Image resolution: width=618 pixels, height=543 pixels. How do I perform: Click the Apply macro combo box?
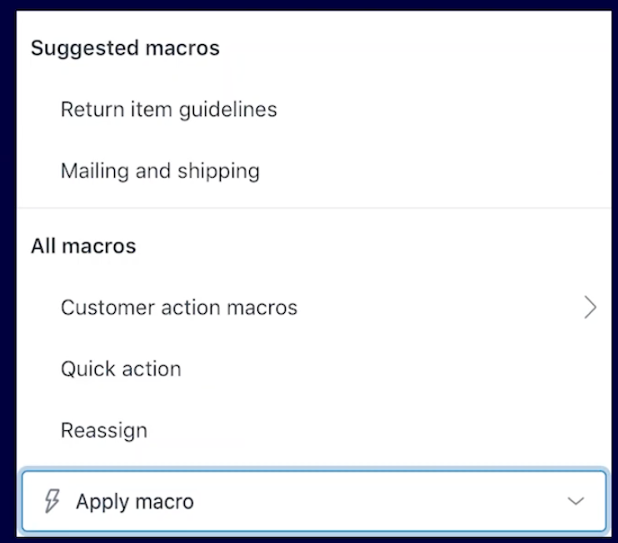(314, 501)
